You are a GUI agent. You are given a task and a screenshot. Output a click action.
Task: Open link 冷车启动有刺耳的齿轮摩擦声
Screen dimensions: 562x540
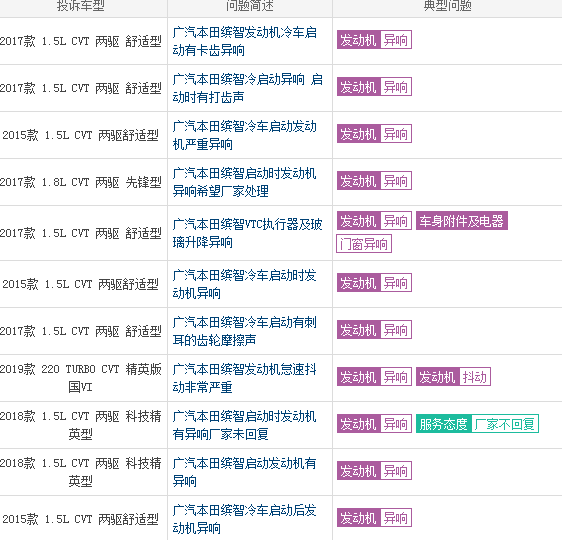coord(245,331)
